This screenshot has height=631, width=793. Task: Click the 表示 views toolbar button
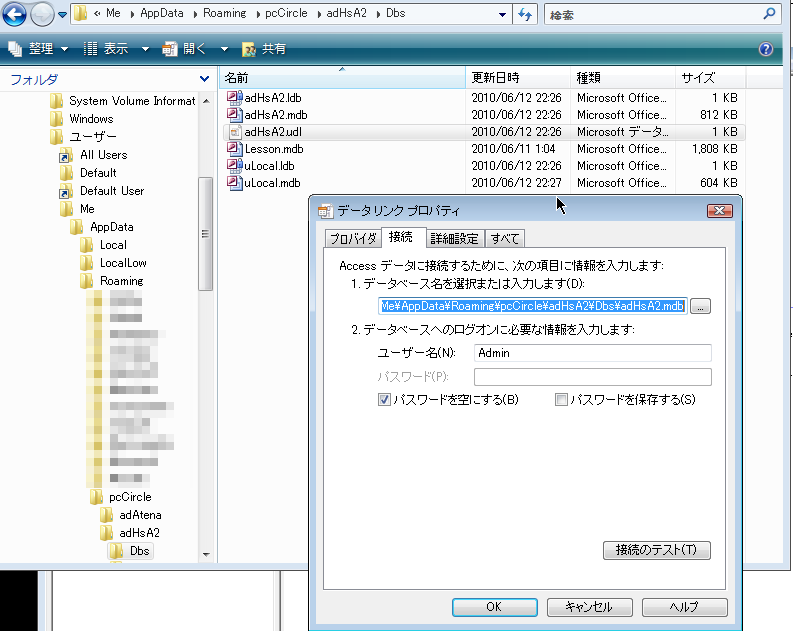[106, 49]
